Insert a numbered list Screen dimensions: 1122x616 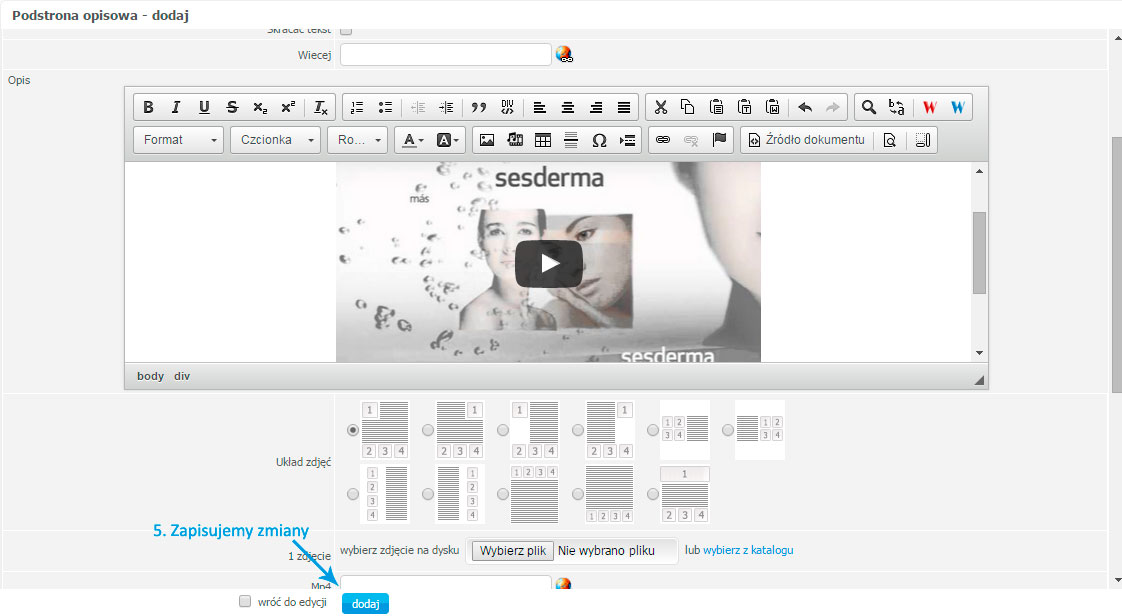click(357, 107)
